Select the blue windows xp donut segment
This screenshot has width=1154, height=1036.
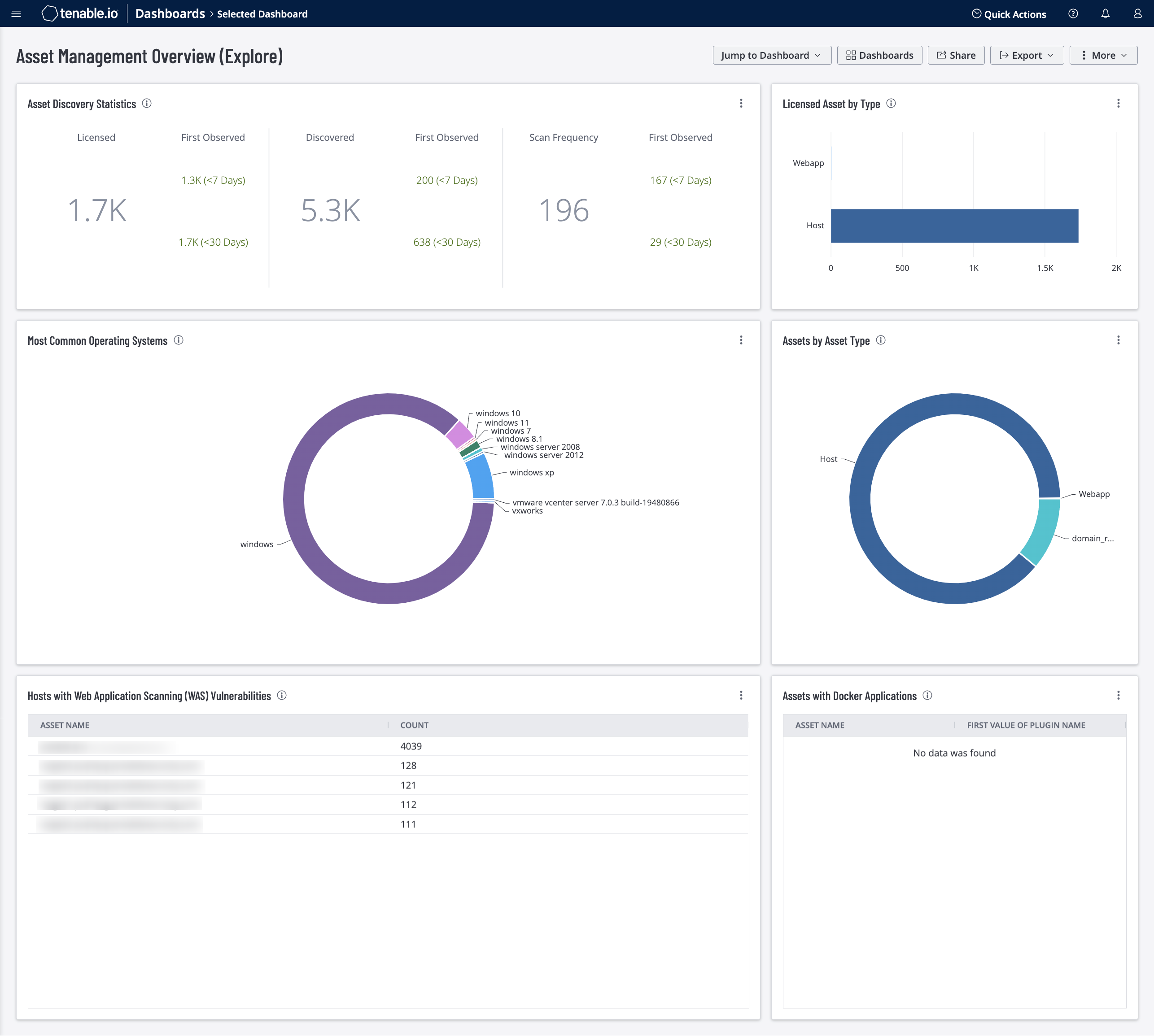pyautogui.click(x=481, y=477)
